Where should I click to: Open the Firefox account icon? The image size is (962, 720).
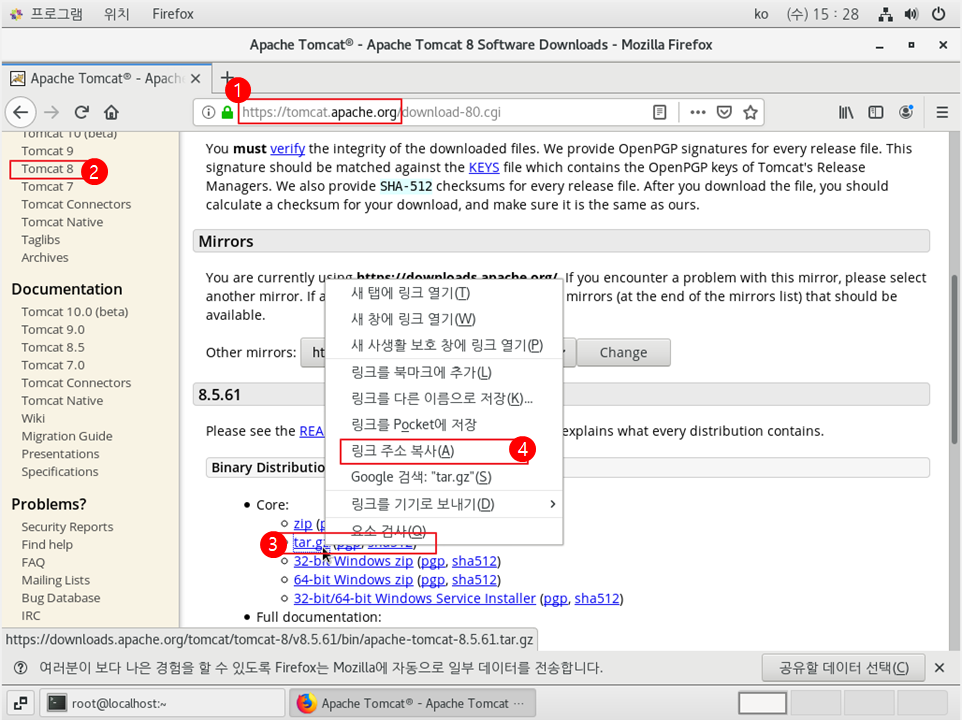pos(906,112)
